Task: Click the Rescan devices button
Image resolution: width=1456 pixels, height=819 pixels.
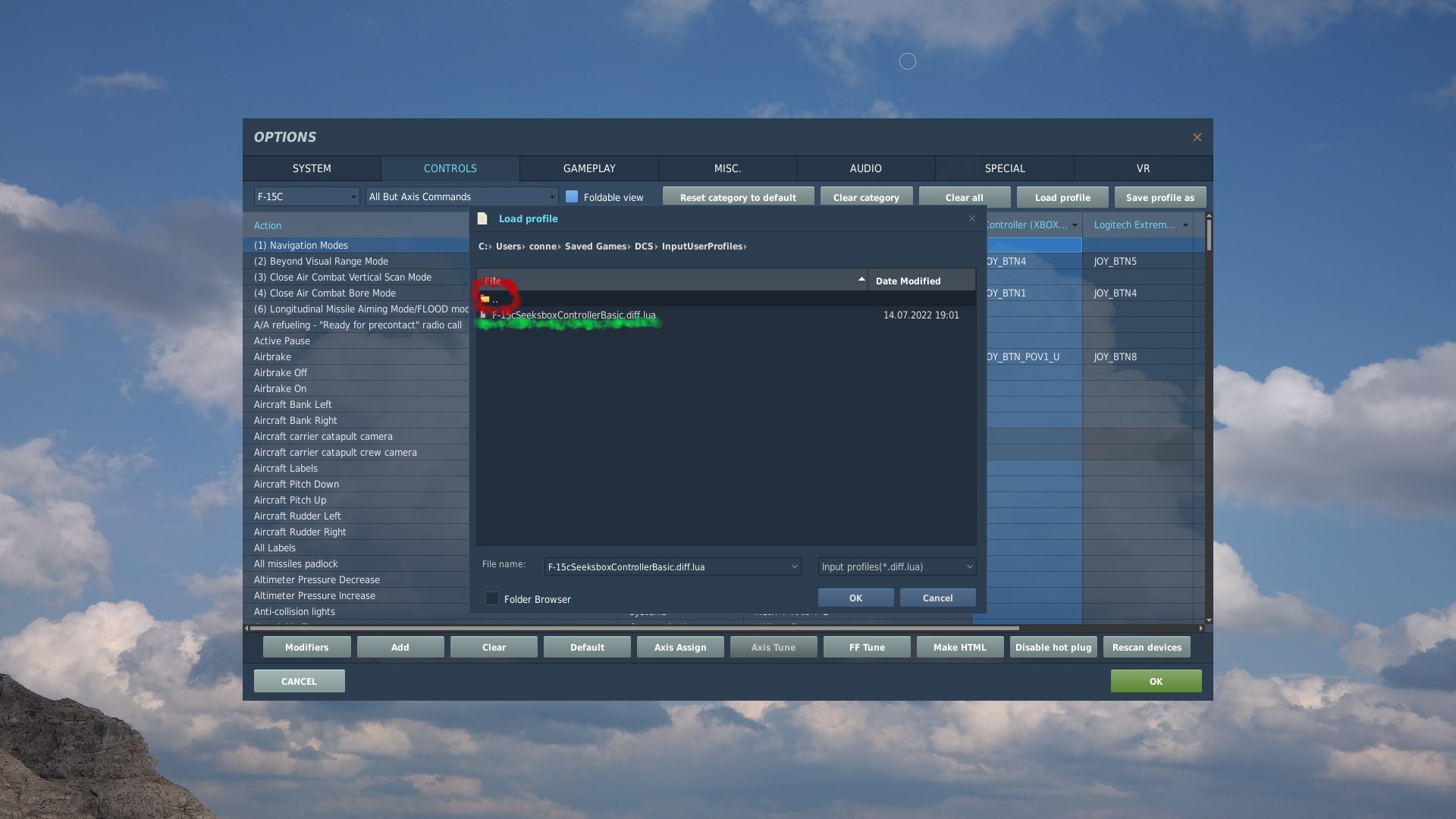Action: pyautogui.click(x=1147, y=648)
